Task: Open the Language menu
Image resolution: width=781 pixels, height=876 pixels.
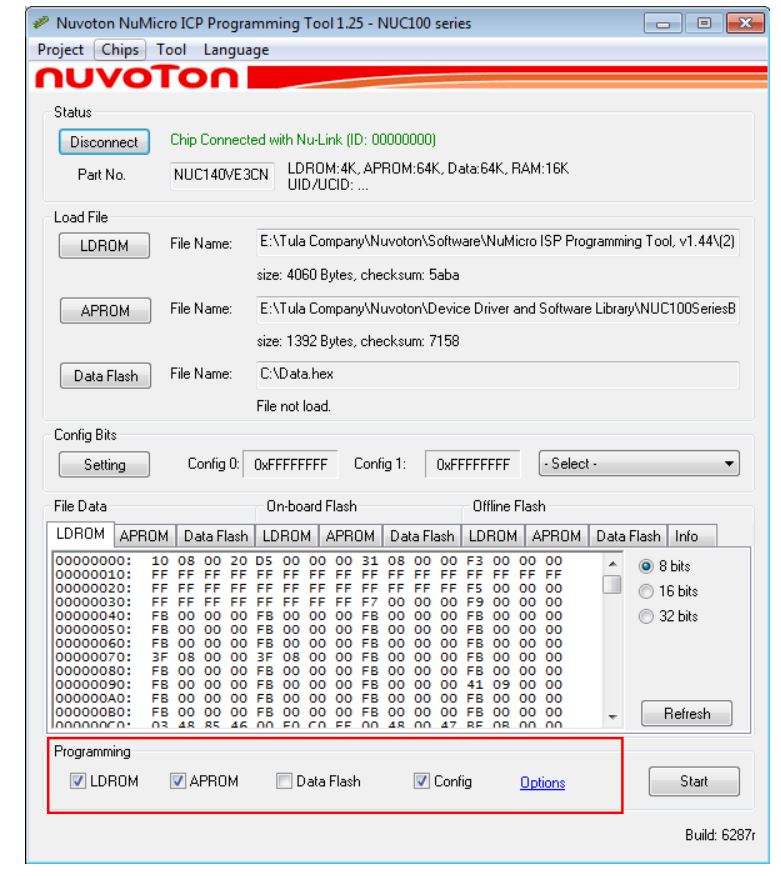Action: pyautogui.click(x=236, y=50)
